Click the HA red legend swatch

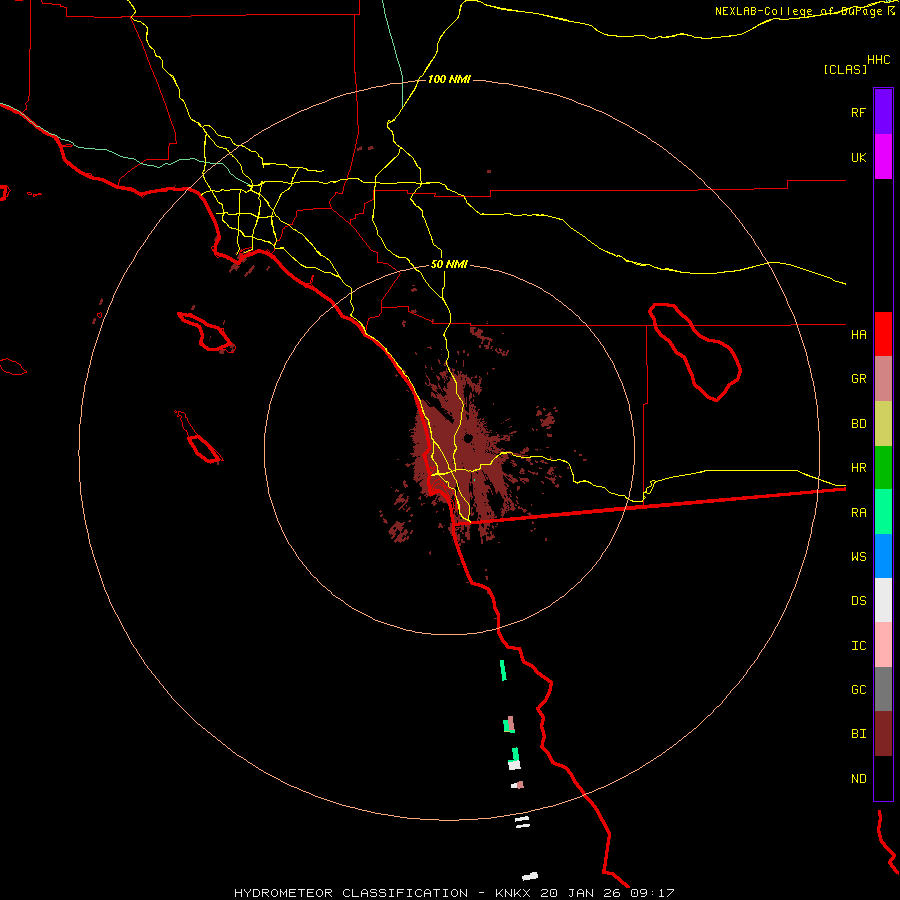883,334
